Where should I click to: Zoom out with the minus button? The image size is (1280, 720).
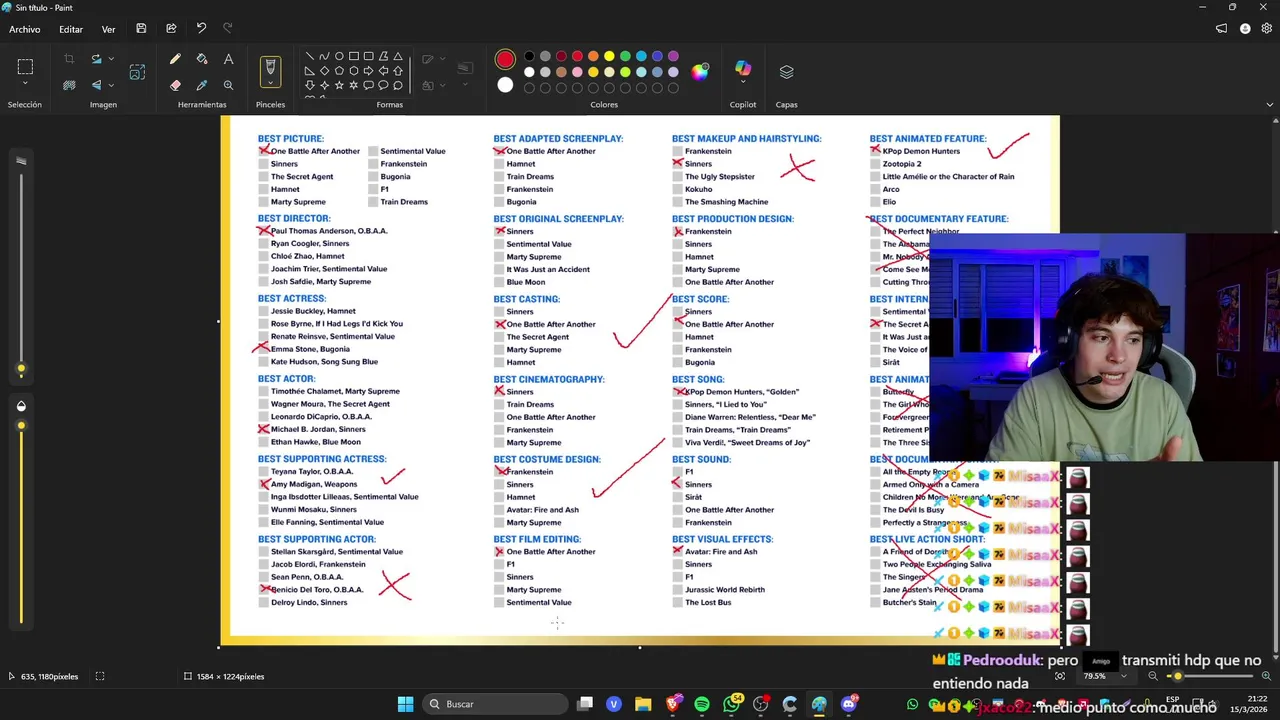(x=1152, y=676)
